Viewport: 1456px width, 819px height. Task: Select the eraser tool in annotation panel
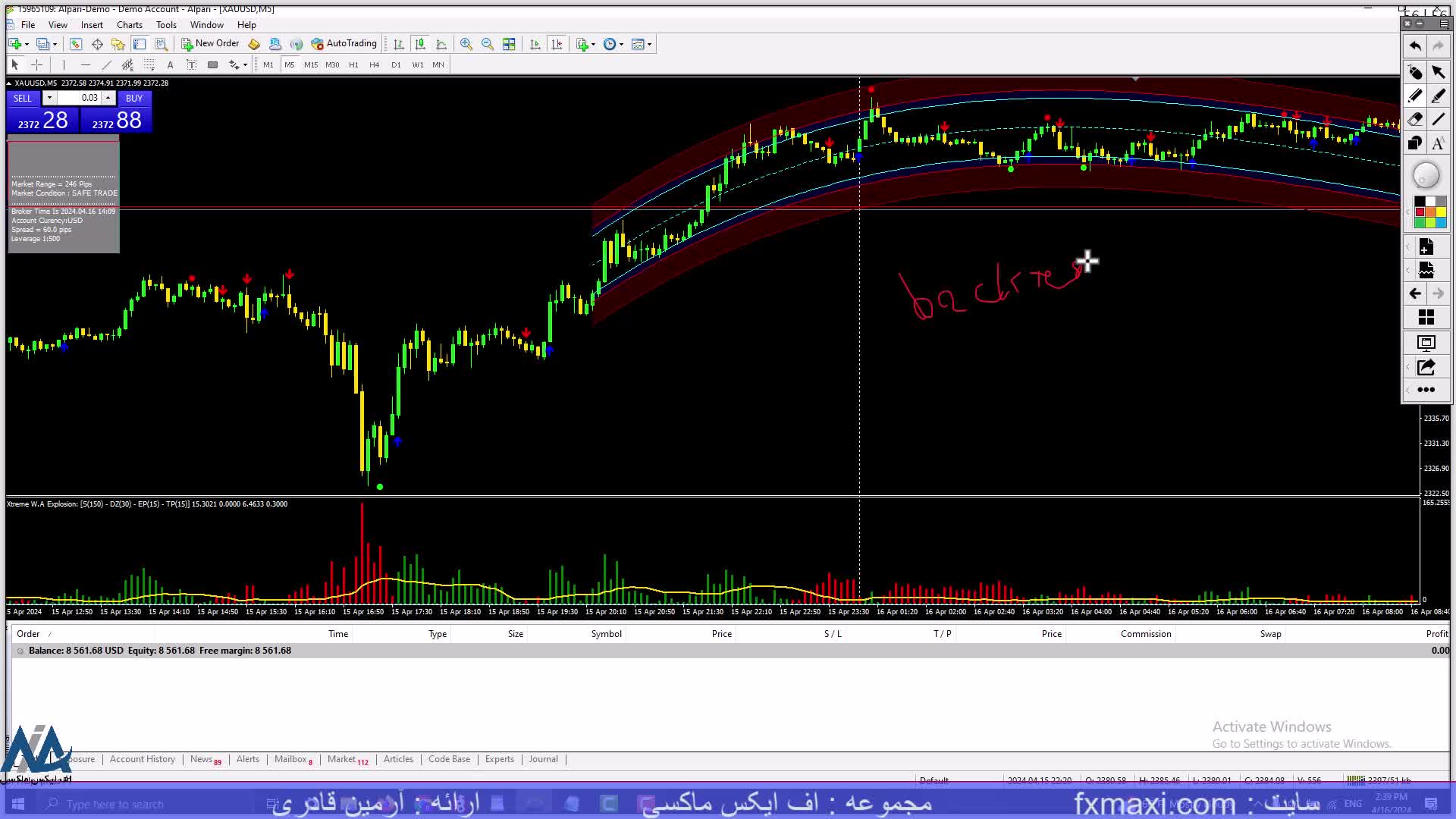point(1415,119)
